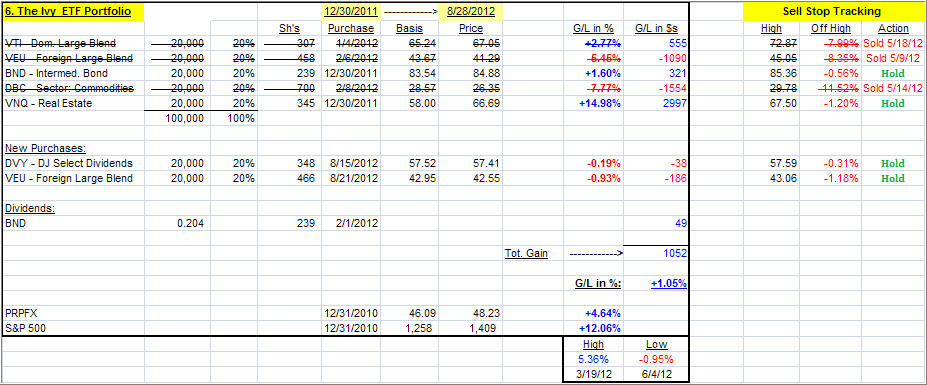Select the Sold 5/18/12 action cell
This screenshot has height=385, width=927.
893,43
